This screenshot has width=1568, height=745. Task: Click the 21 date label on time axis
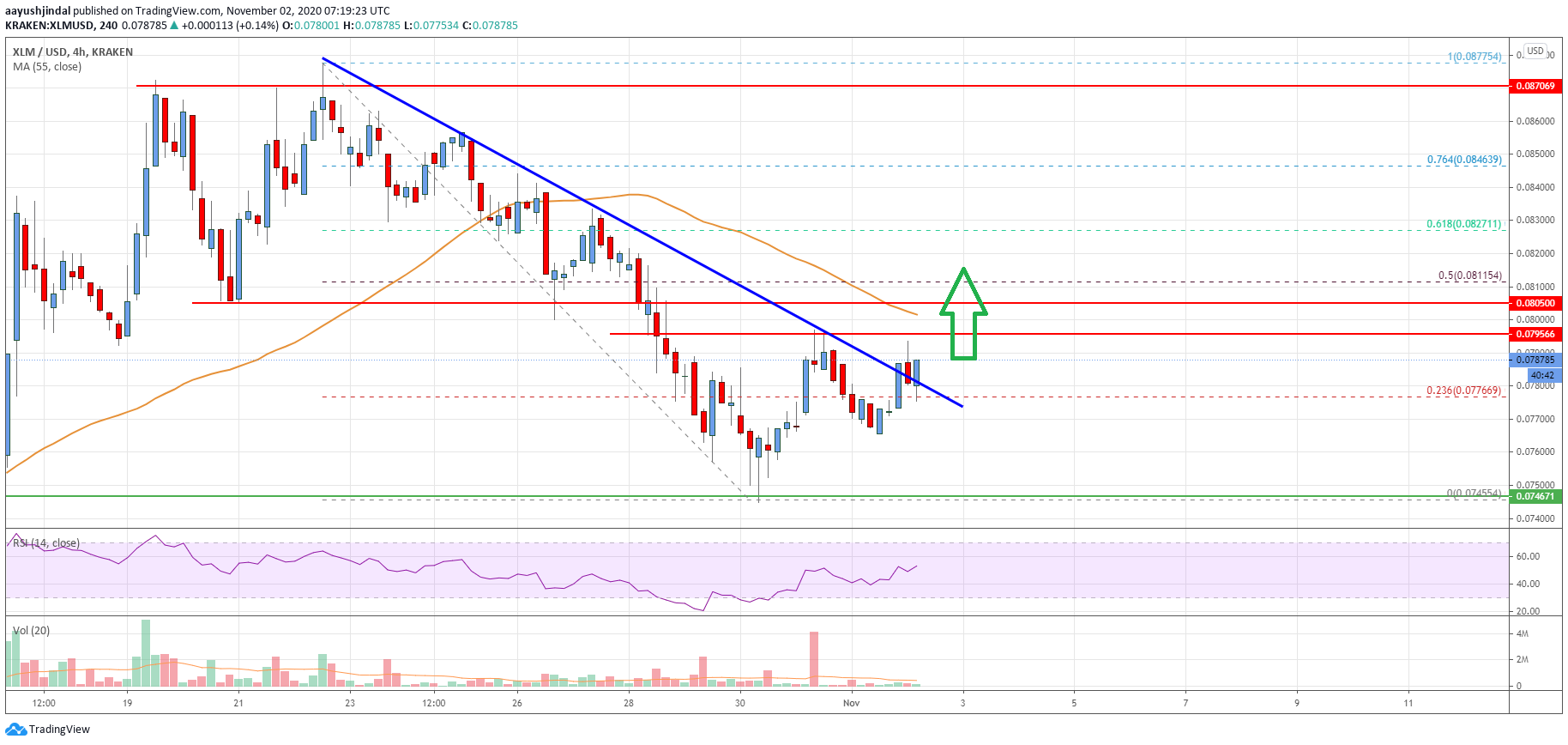pyautogui.click(x=238, y=703)
